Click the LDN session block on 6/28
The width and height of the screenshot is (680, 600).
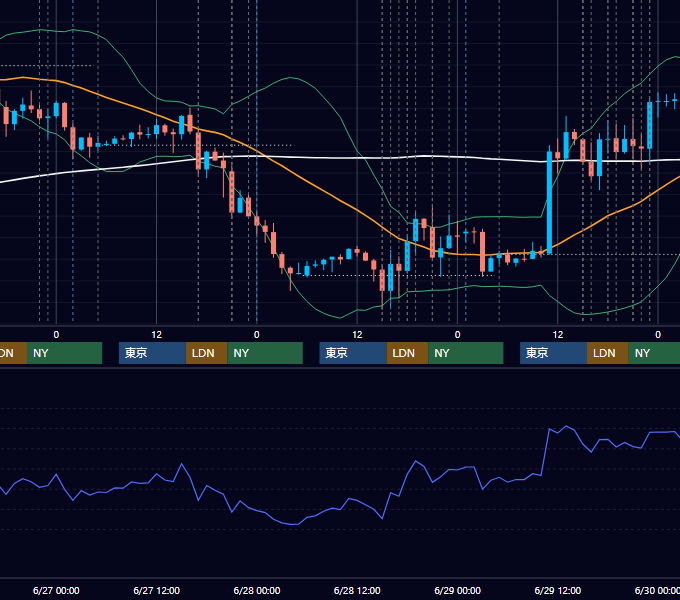pyautogui.click(x=407, y=353)
